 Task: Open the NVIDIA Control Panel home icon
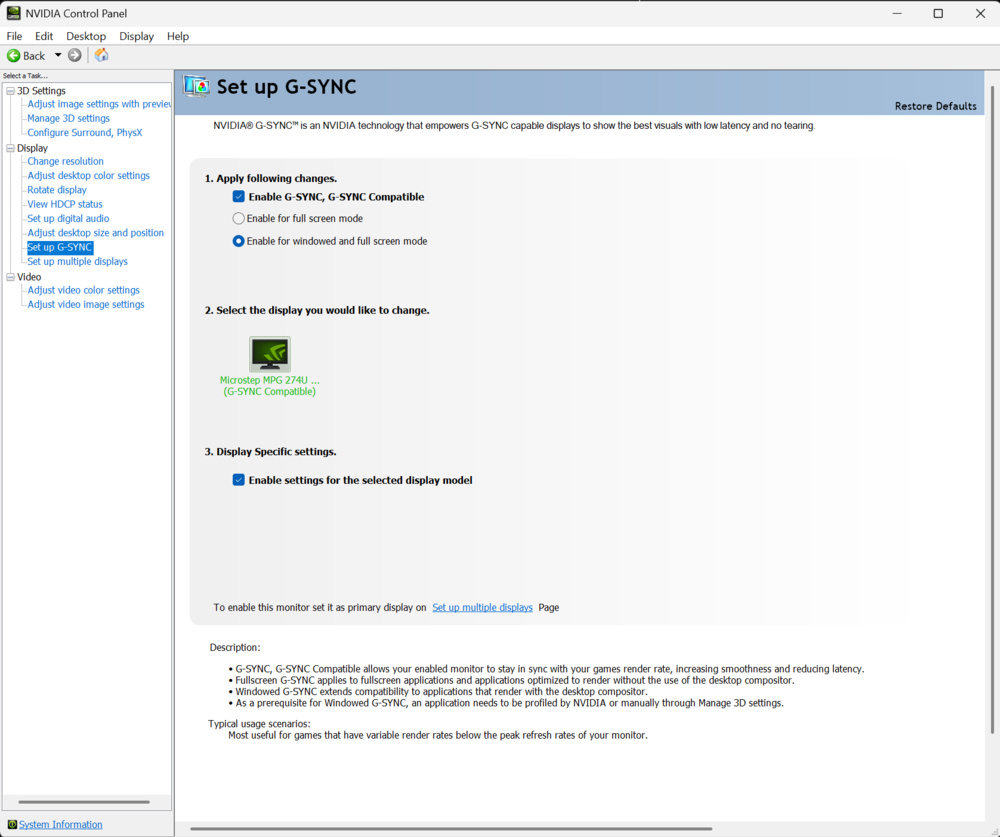click(x=100, y=55)
